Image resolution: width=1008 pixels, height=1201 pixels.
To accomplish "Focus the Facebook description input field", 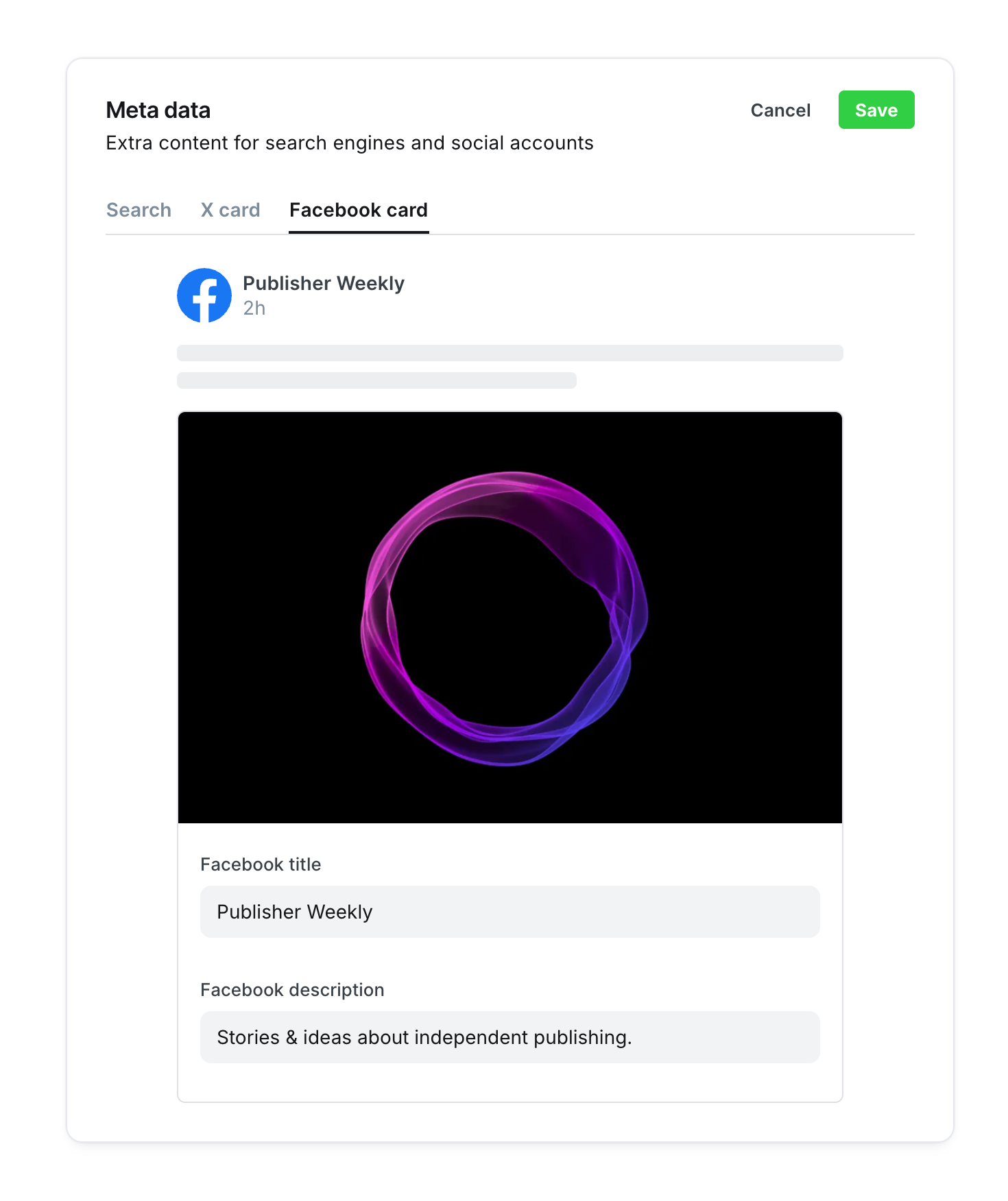I will pos(510,1037).
